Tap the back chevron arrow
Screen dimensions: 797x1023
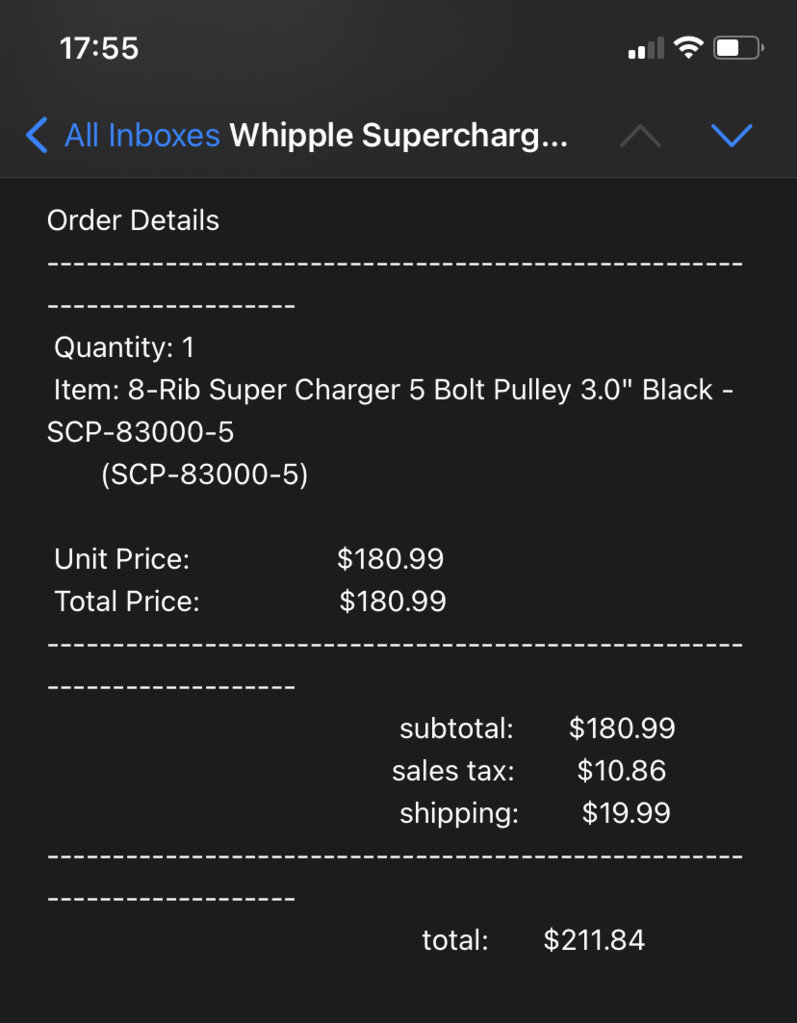coord(37,135)
